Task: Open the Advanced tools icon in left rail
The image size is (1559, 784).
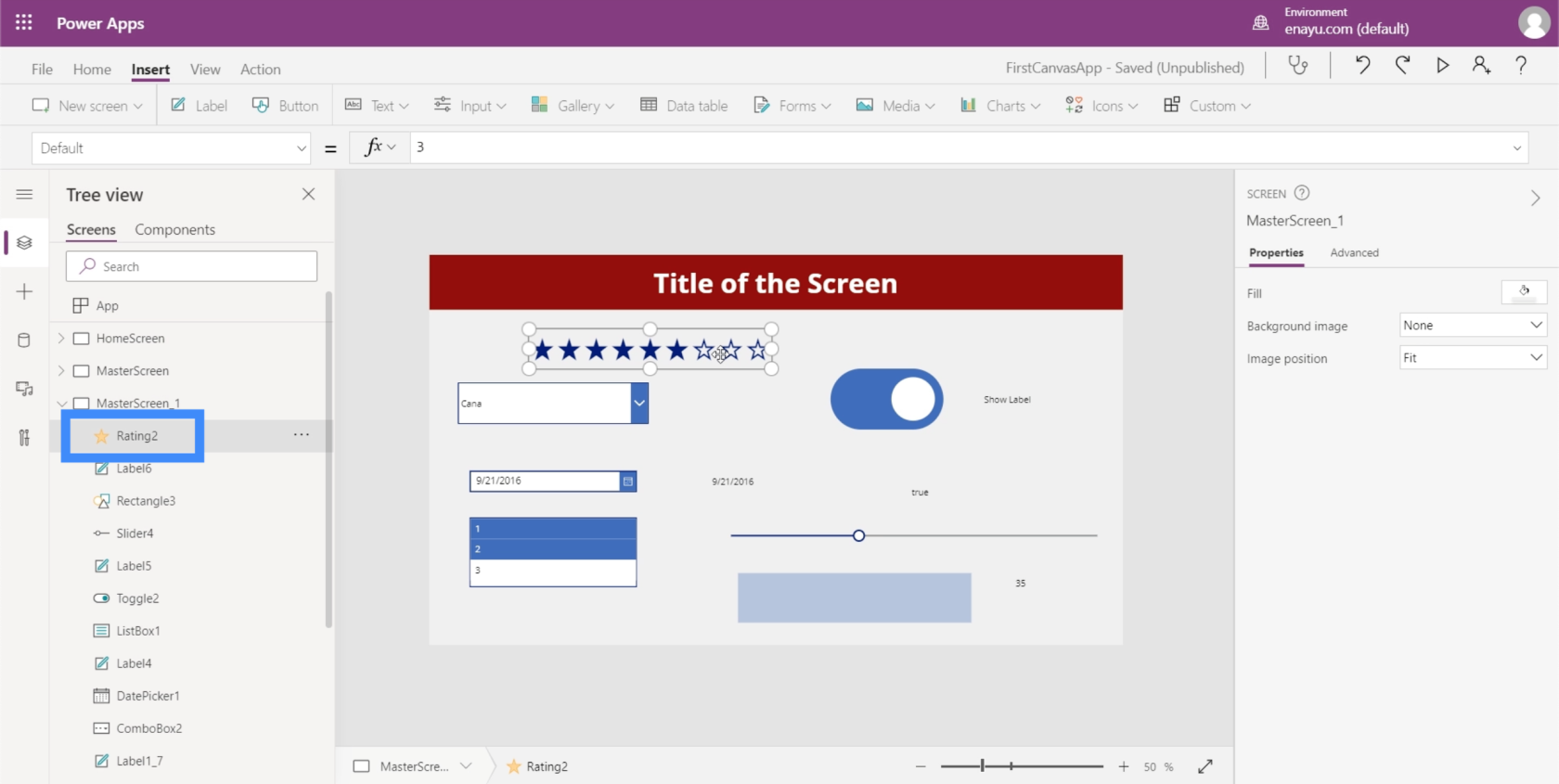Action: click(25, 438)
